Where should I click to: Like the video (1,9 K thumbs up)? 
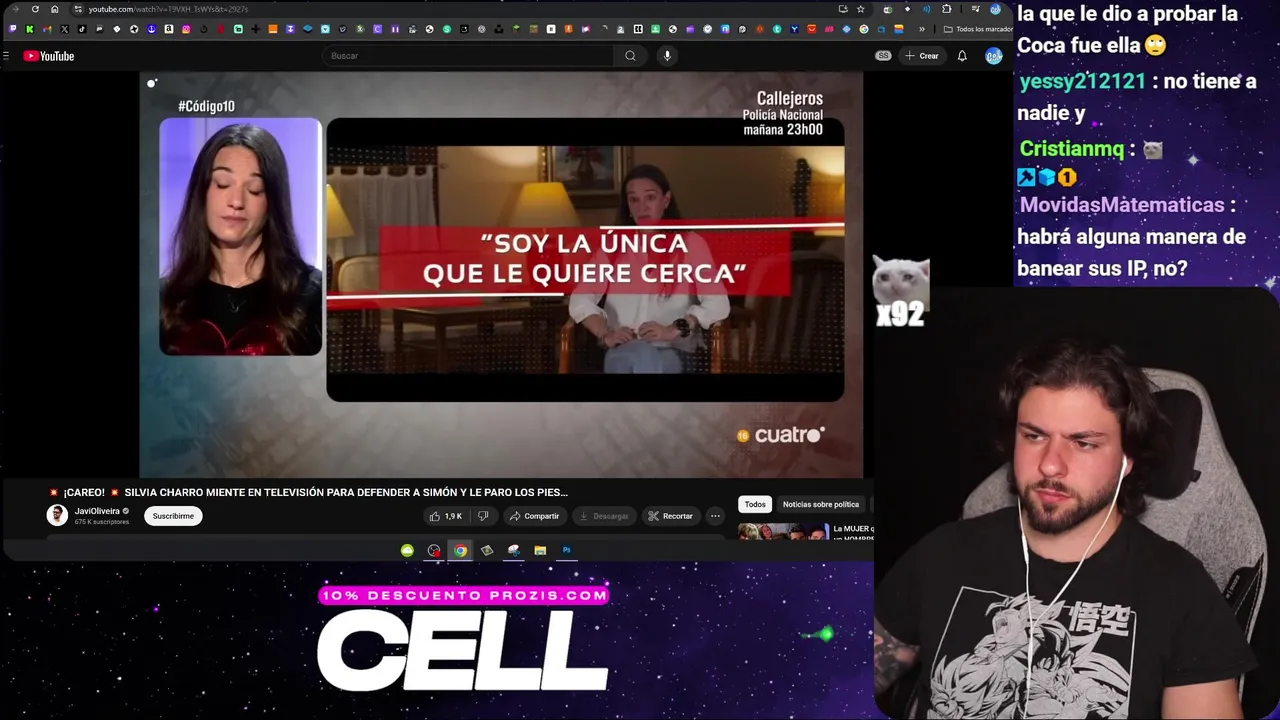[446, 516]
